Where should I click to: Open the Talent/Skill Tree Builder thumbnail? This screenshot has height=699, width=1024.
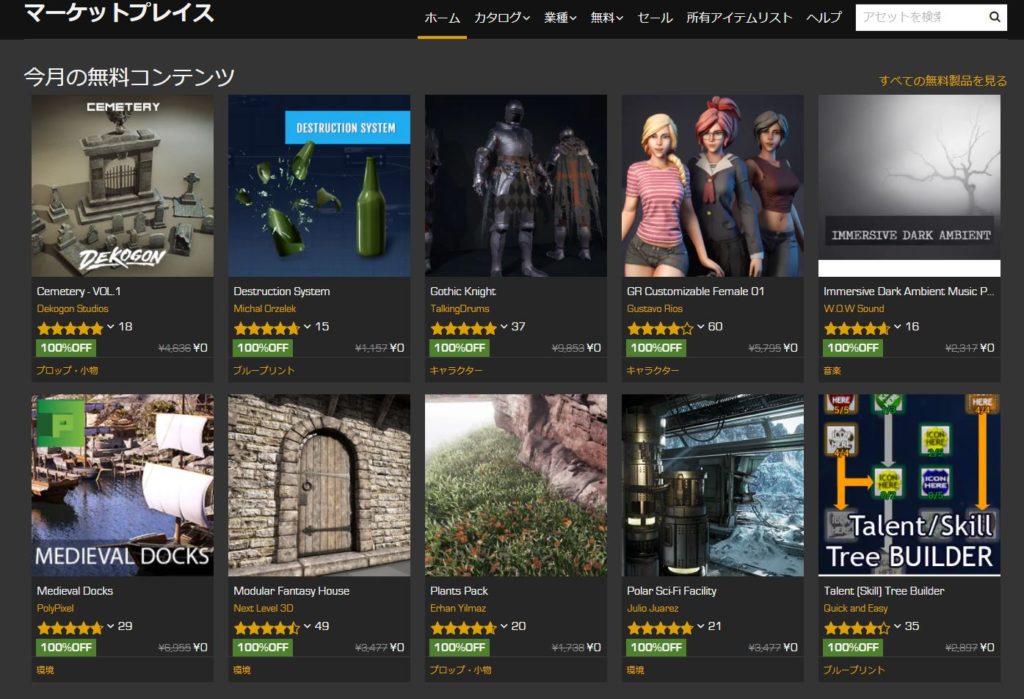coord(909,485)
